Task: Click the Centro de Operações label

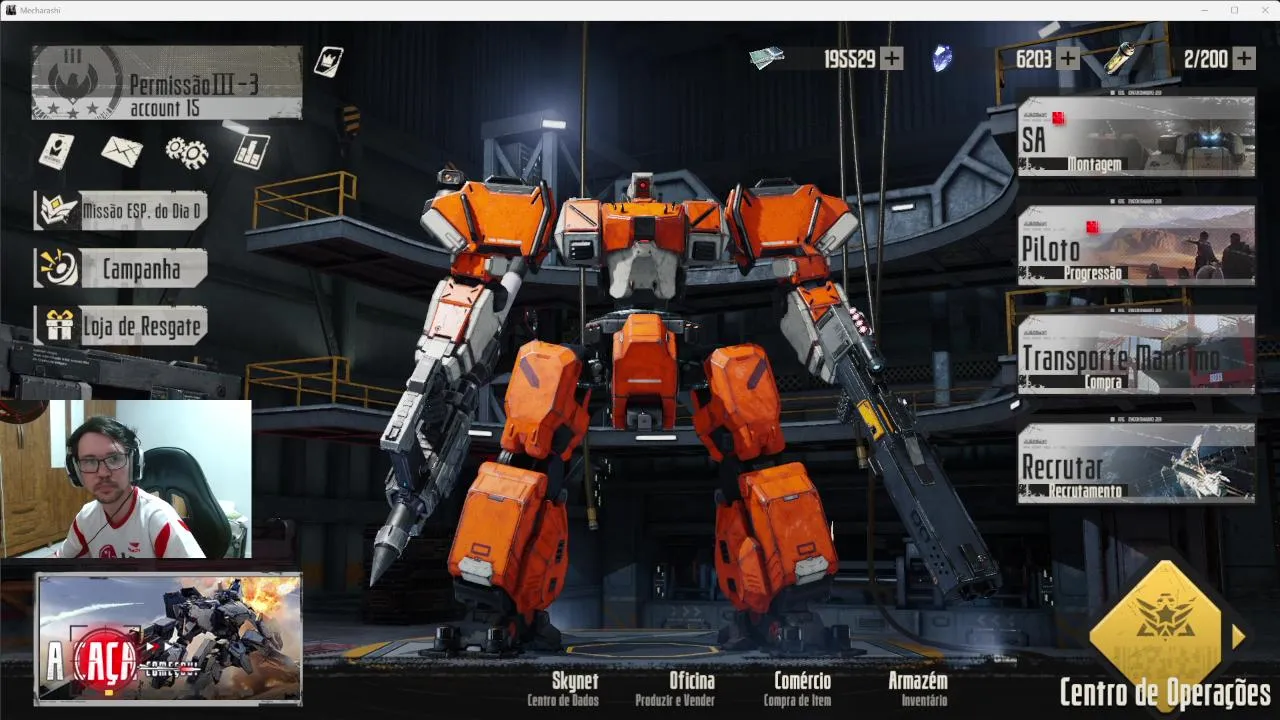Action: [x=1165, y=691]
